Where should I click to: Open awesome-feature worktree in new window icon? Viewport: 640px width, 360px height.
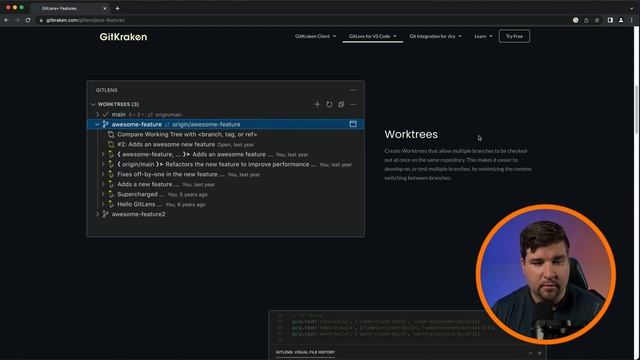(x=353, y=124)
